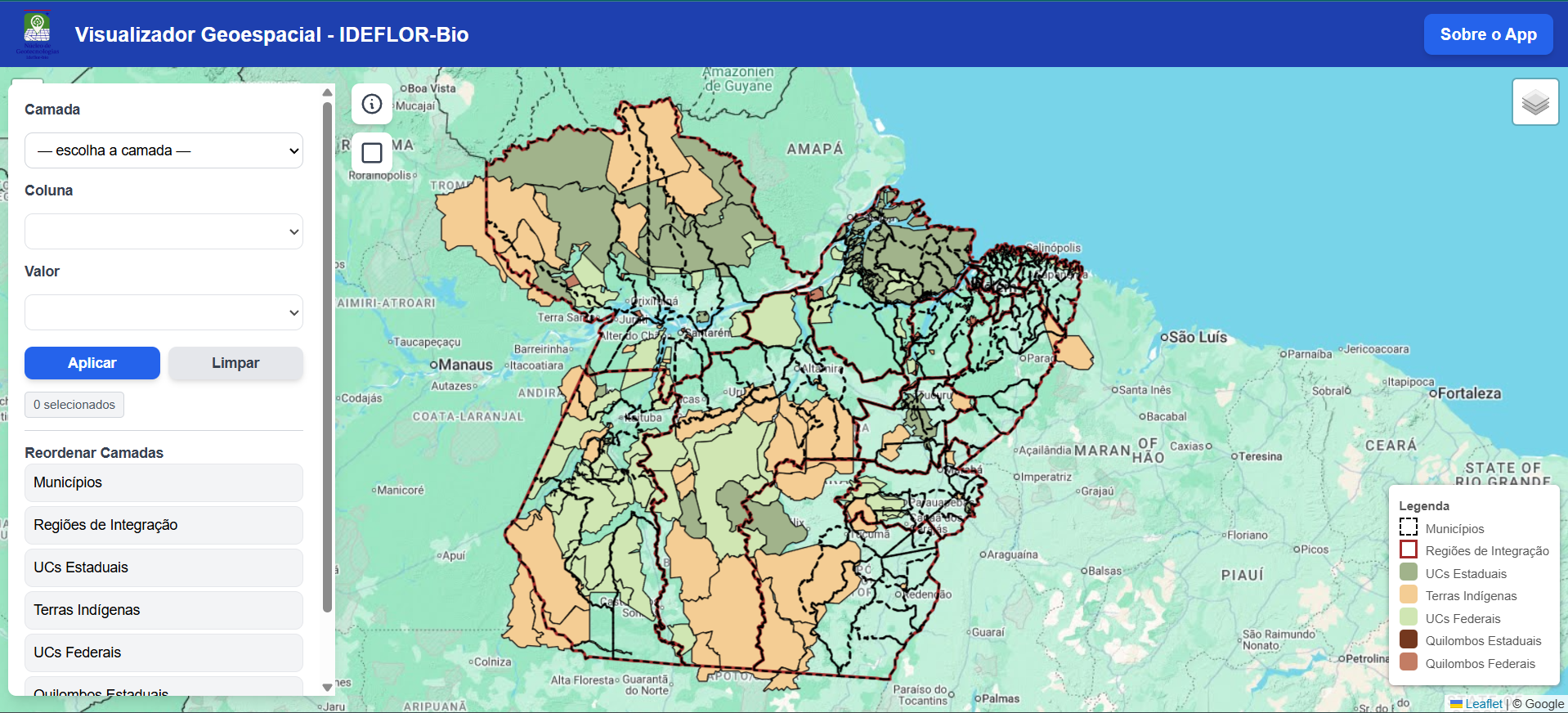Open the base layers switcher
This screenshot has width=1568, height=713.
[x=1534, y=102]
